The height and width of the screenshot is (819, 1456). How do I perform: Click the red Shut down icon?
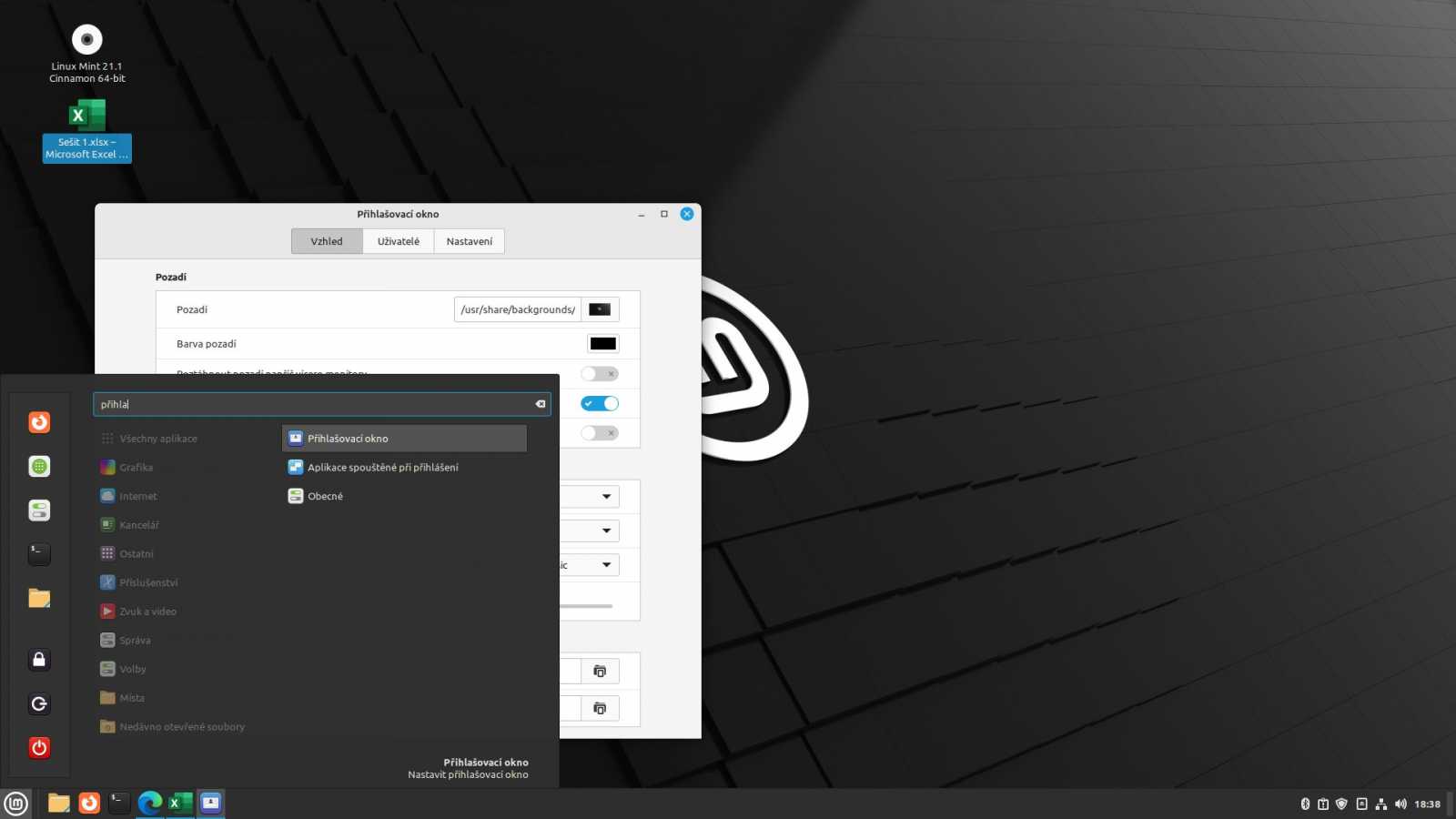pos(39,748)
